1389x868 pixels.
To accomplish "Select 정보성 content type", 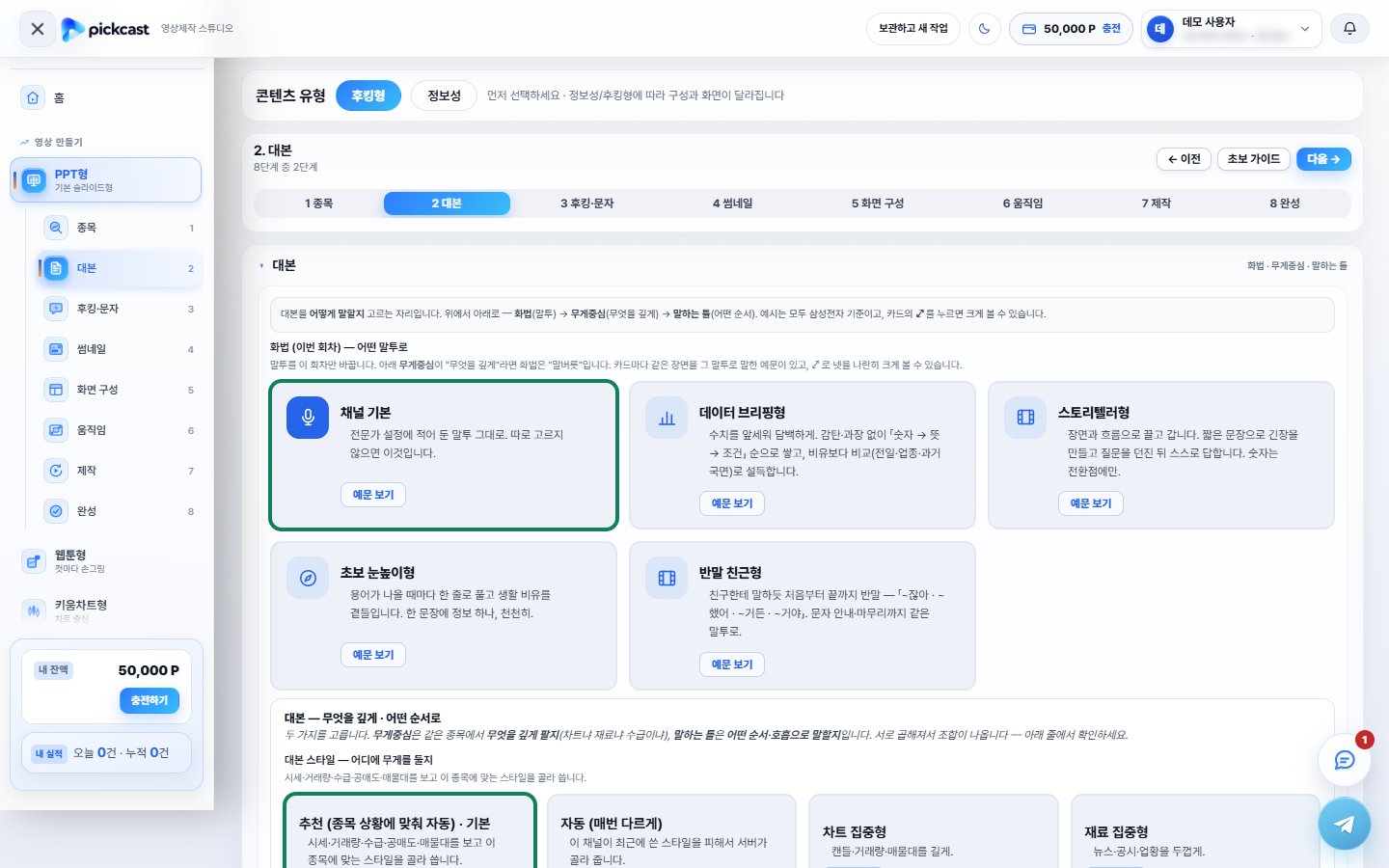I will [444, 95].
